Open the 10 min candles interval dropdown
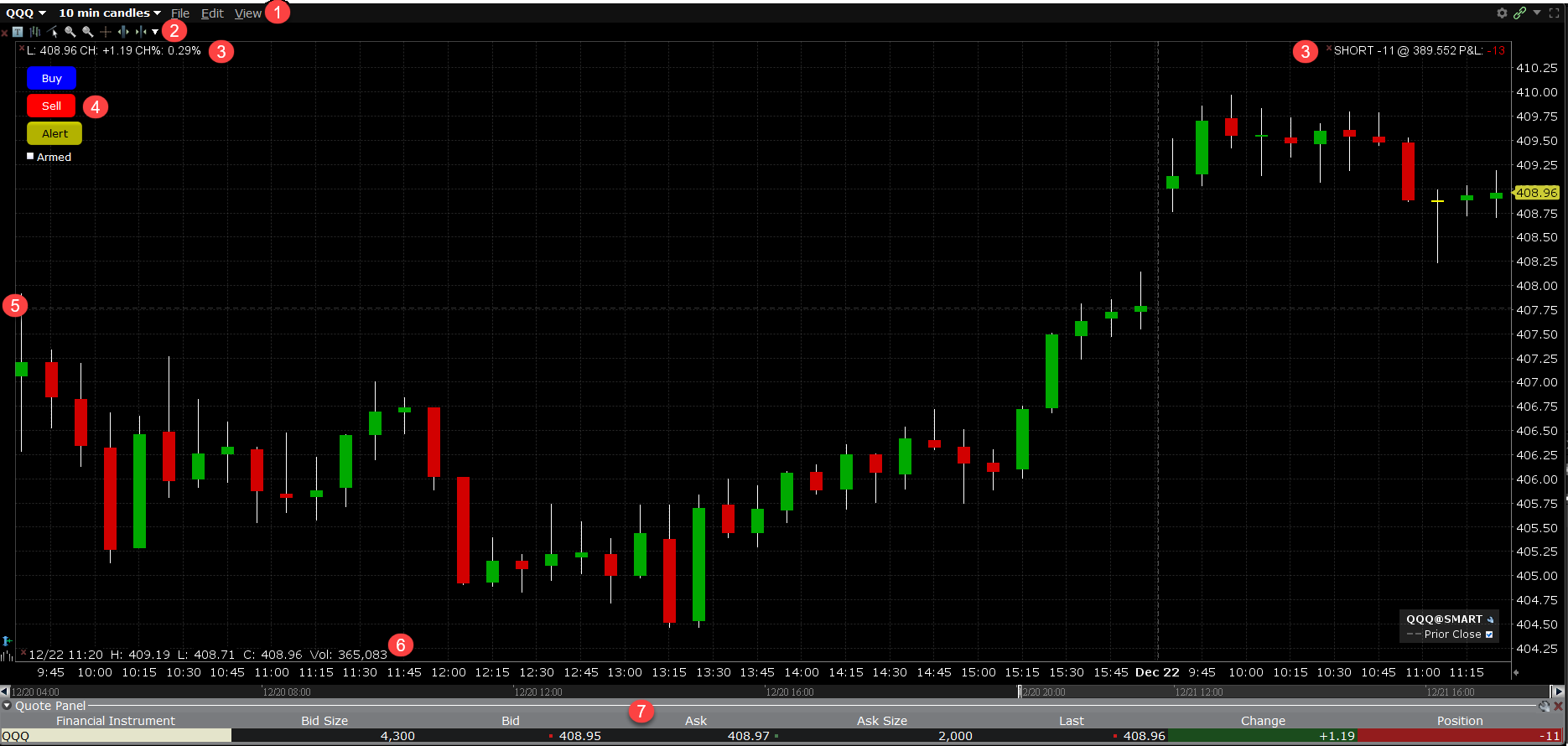This screenshot has height=746, width=1568. pos(109,13)
